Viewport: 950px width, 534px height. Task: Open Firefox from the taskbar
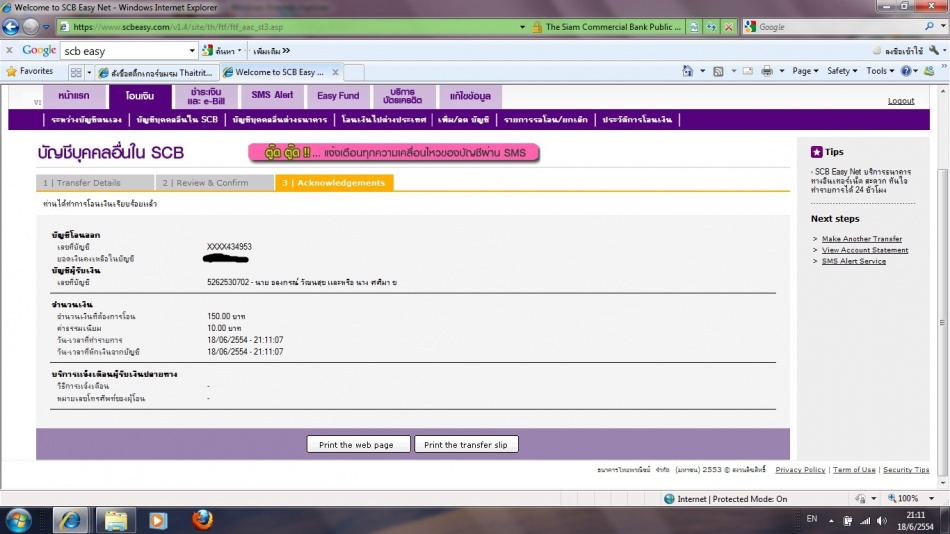coord(202,519)
